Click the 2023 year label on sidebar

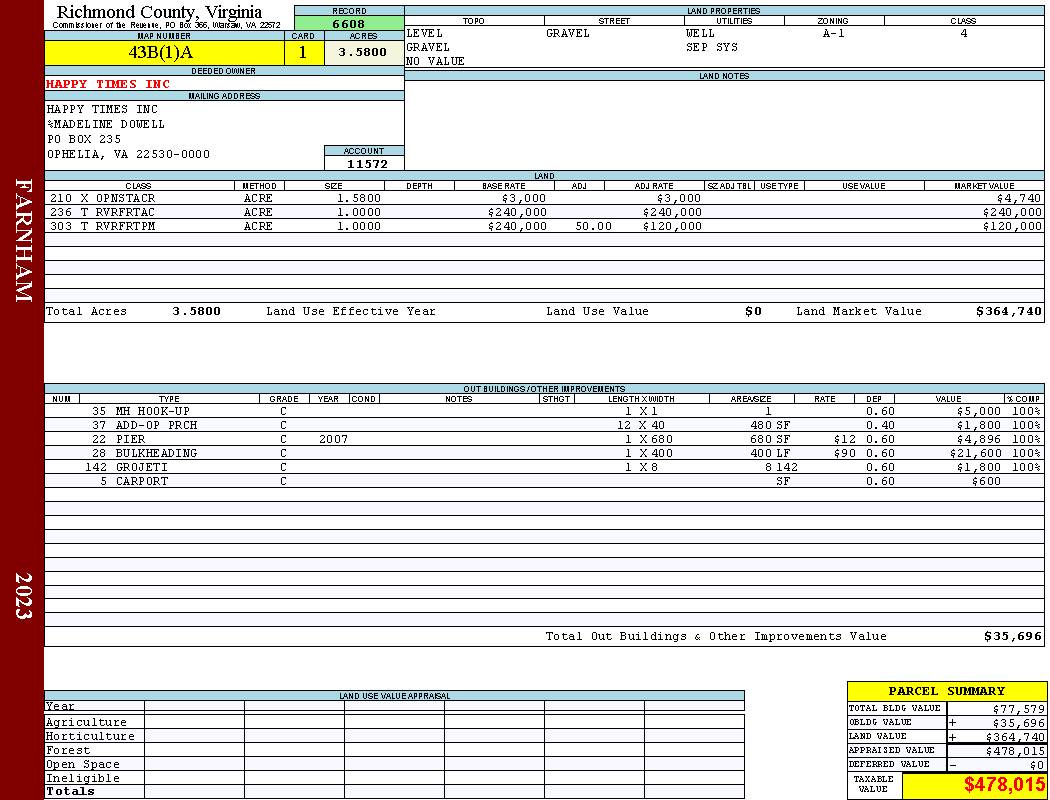[x=23, y=596]
